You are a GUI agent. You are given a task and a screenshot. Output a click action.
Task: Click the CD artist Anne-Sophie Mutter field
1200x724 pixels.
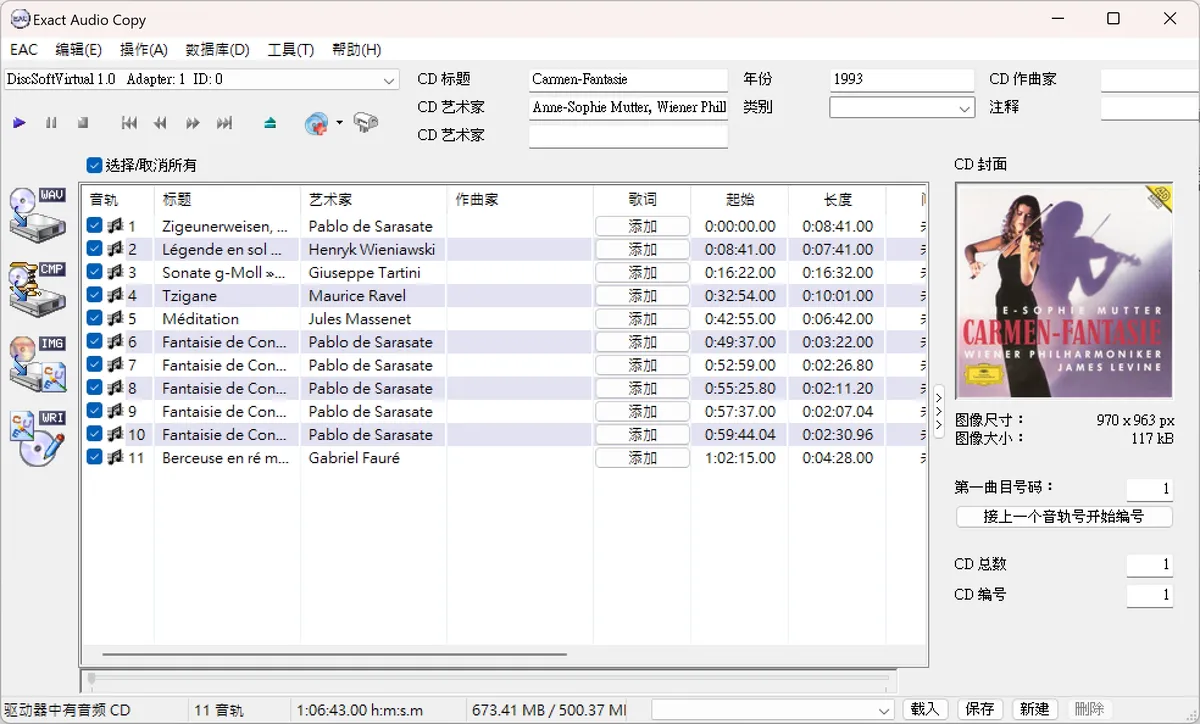[628, 107]
